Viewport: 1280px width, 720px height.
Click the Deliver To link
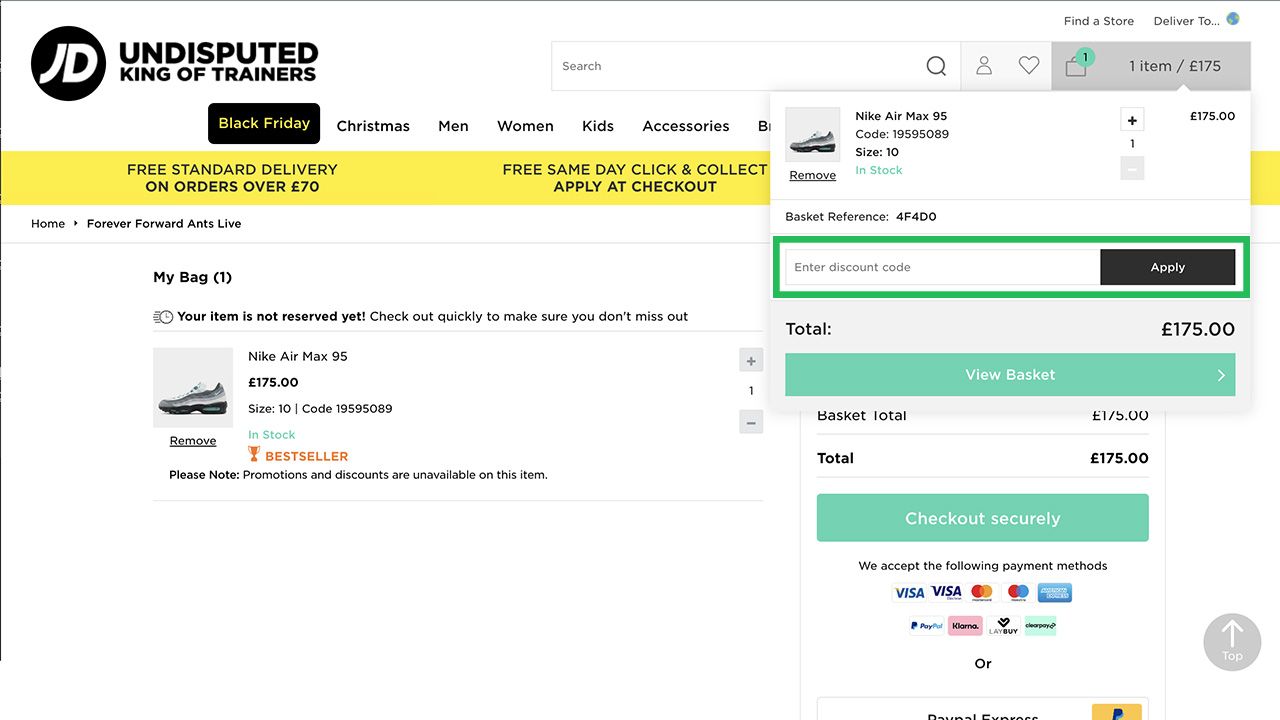coord(1187,21)
